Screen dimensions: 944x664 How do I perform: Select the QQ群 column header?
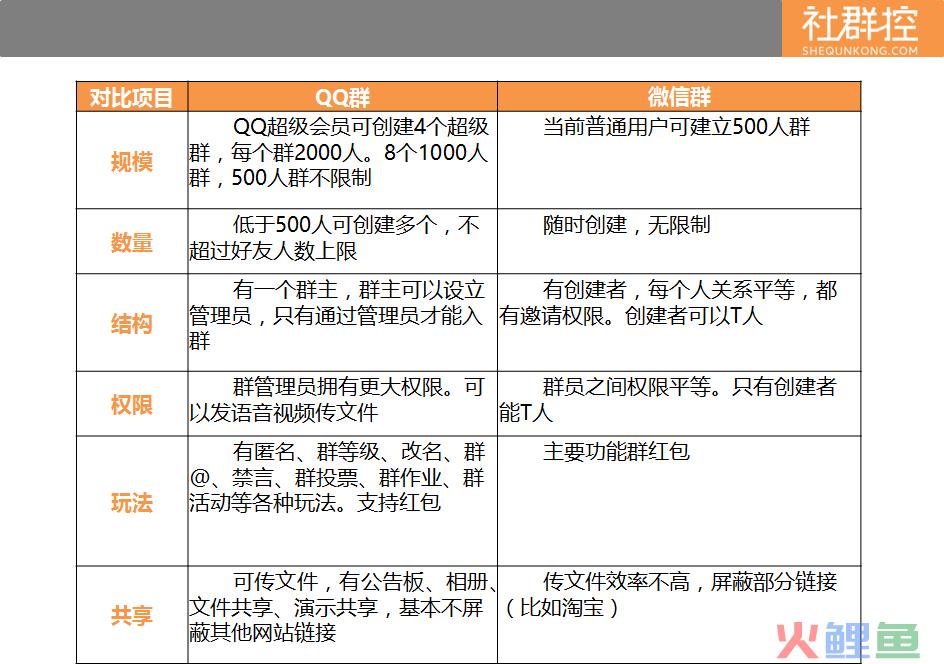pyautogui.click(x=343, y=97)
